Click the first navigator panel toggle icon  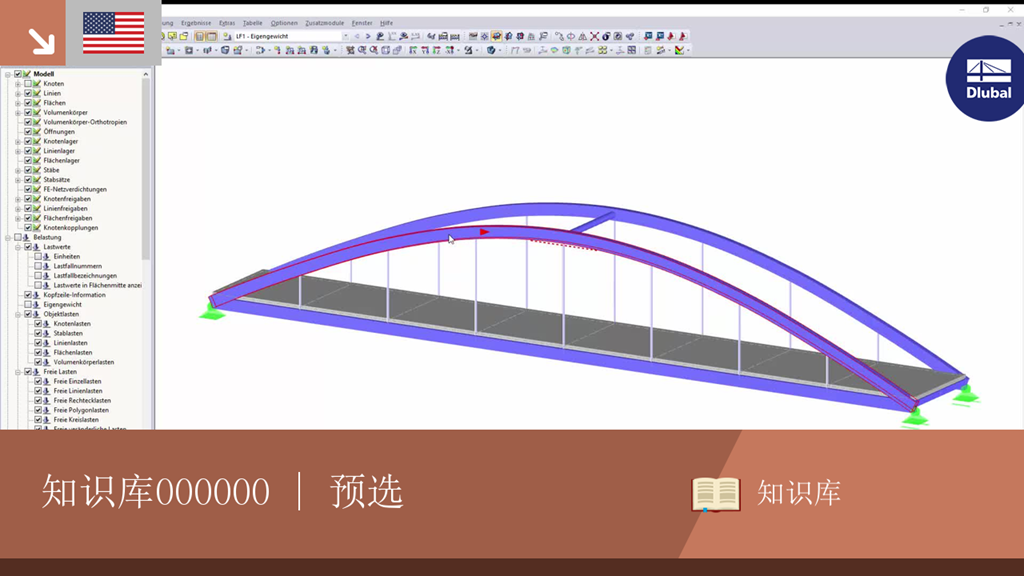click(x=200, y=37)
